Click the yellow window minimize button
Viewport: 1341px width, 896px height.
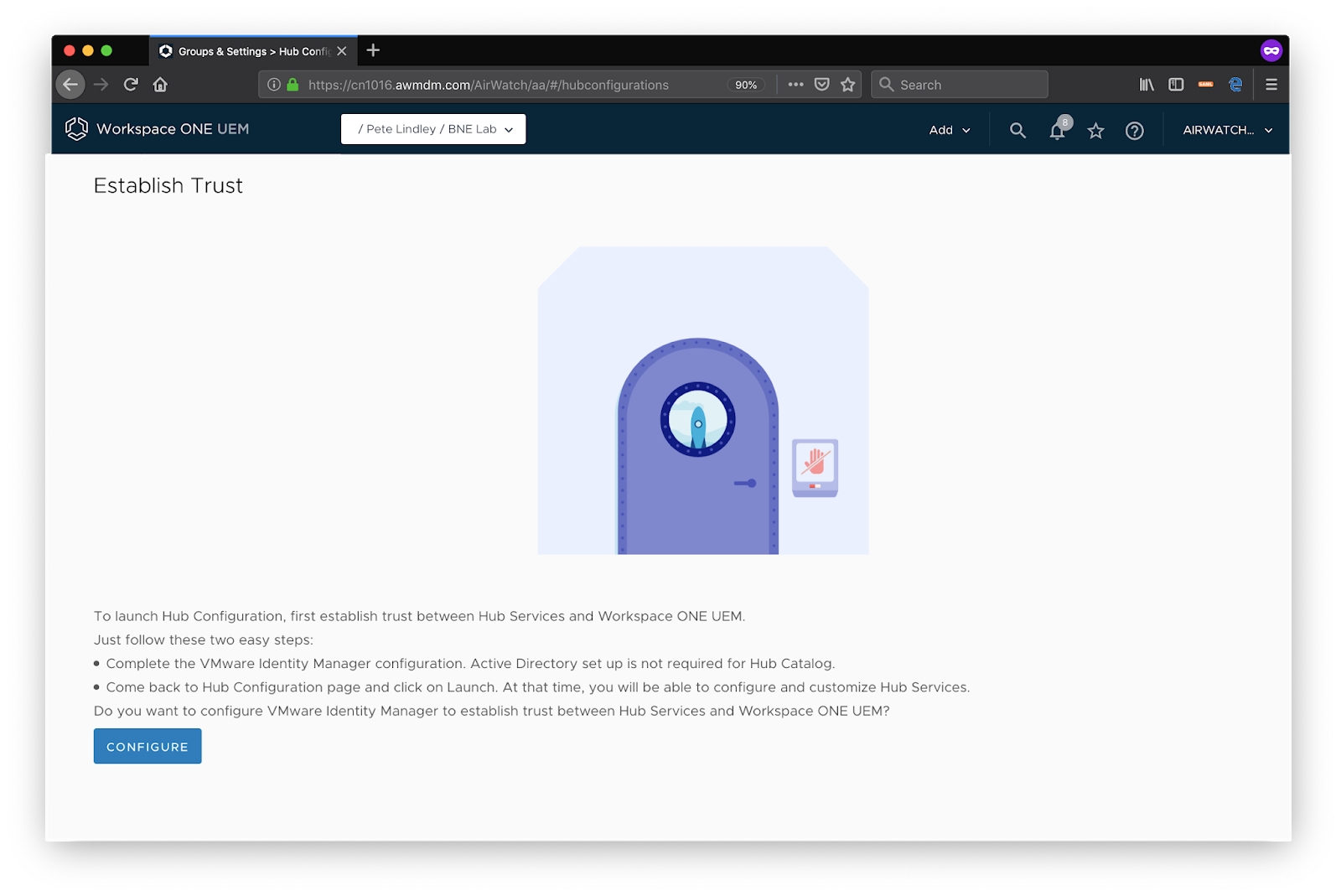(x=88, y=50)
